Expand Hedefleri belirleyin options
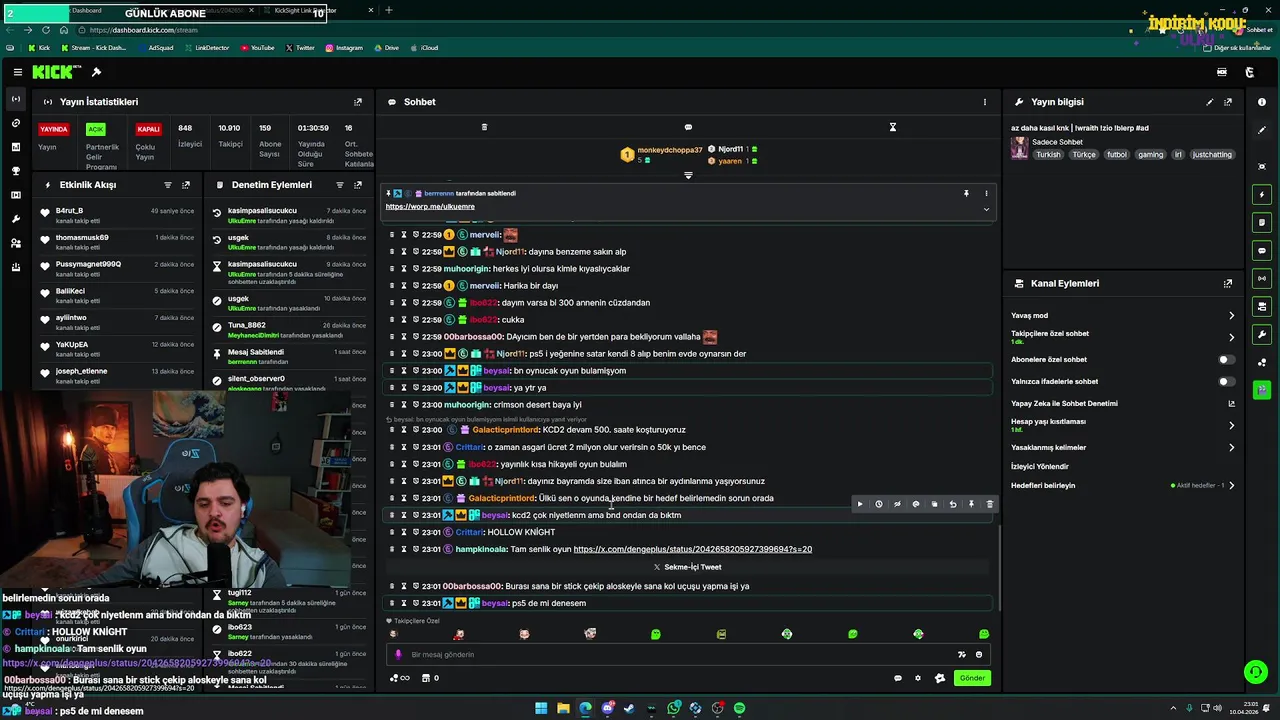Screen dimensions: 1280x720 click(x=1231, y=486)
